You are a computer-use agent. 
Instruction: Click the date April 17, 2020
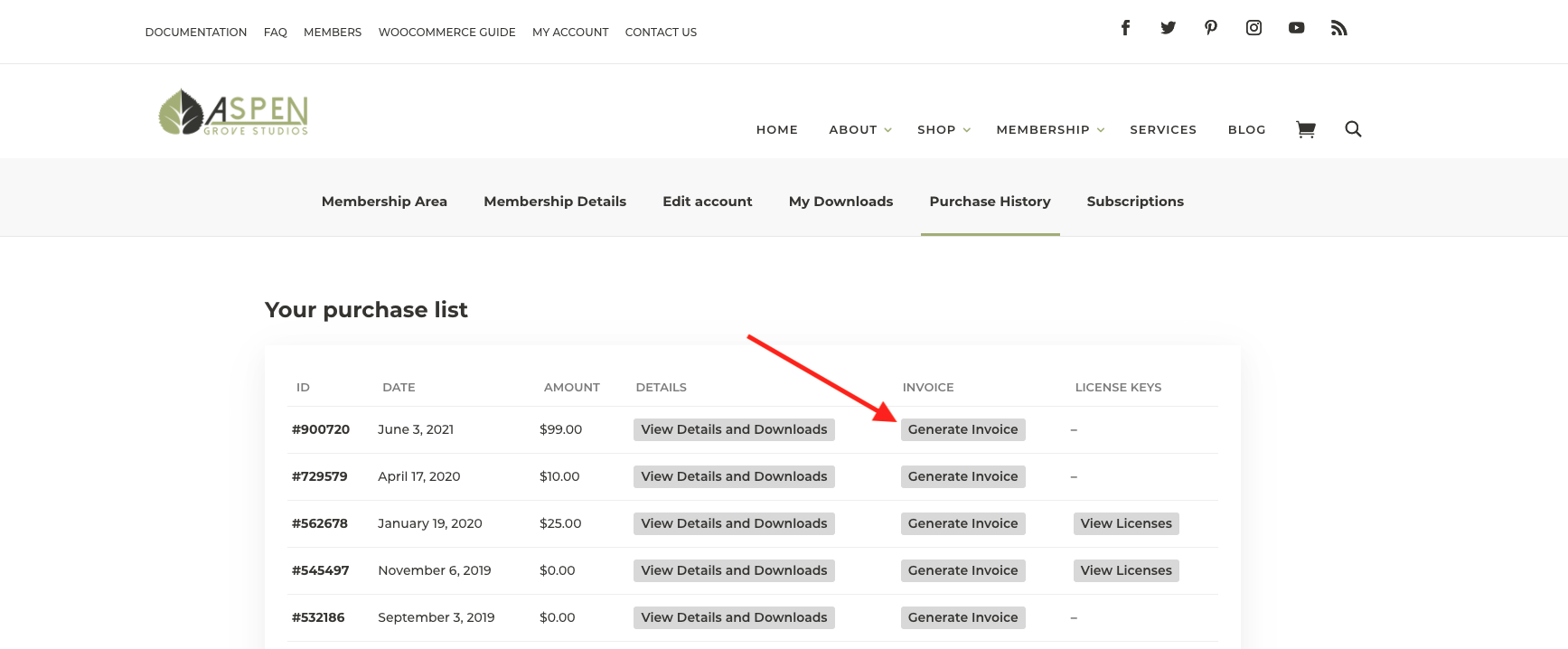point(419,476)
